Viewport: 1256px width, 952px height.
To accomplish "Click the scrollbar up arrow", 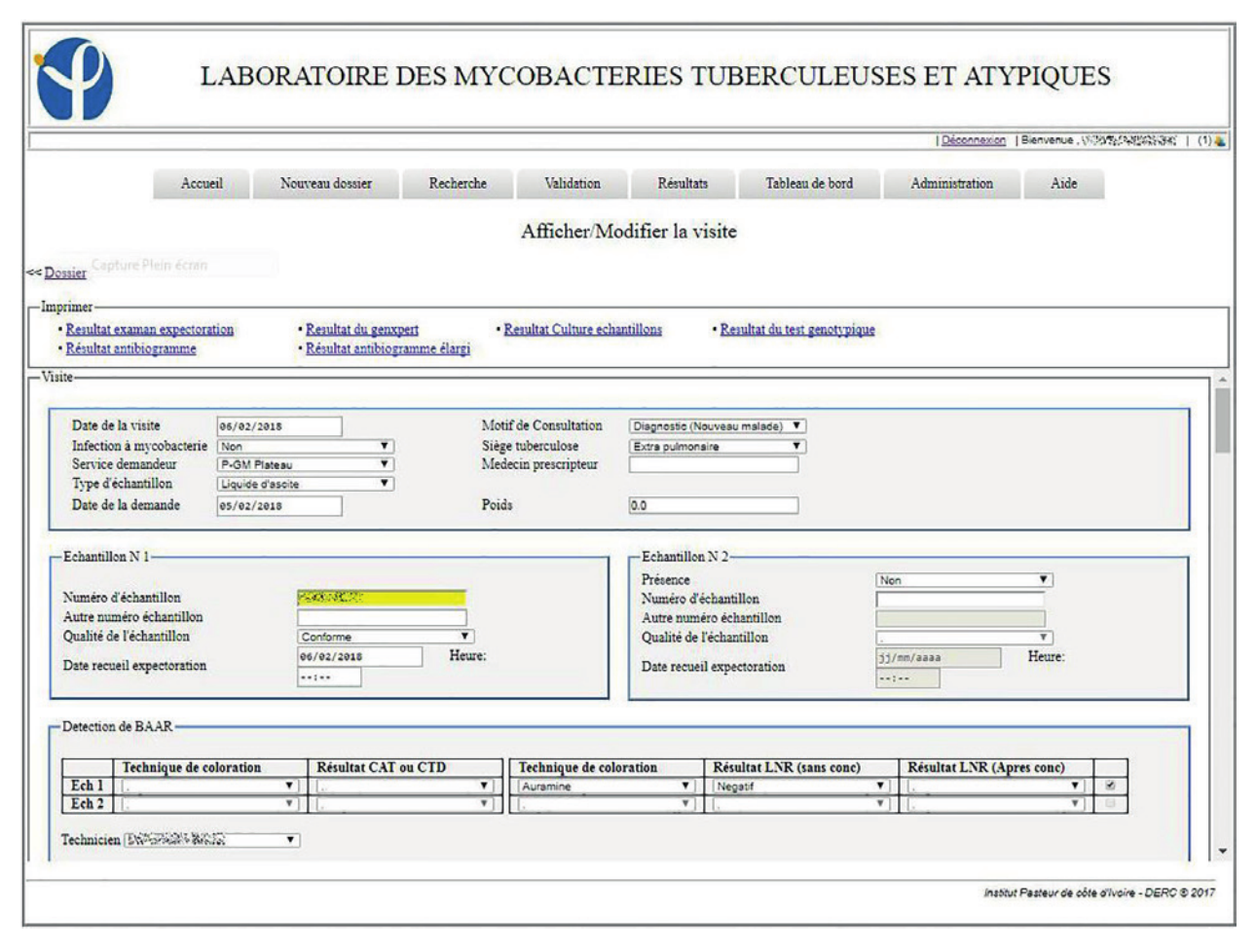I will 1223,379.
